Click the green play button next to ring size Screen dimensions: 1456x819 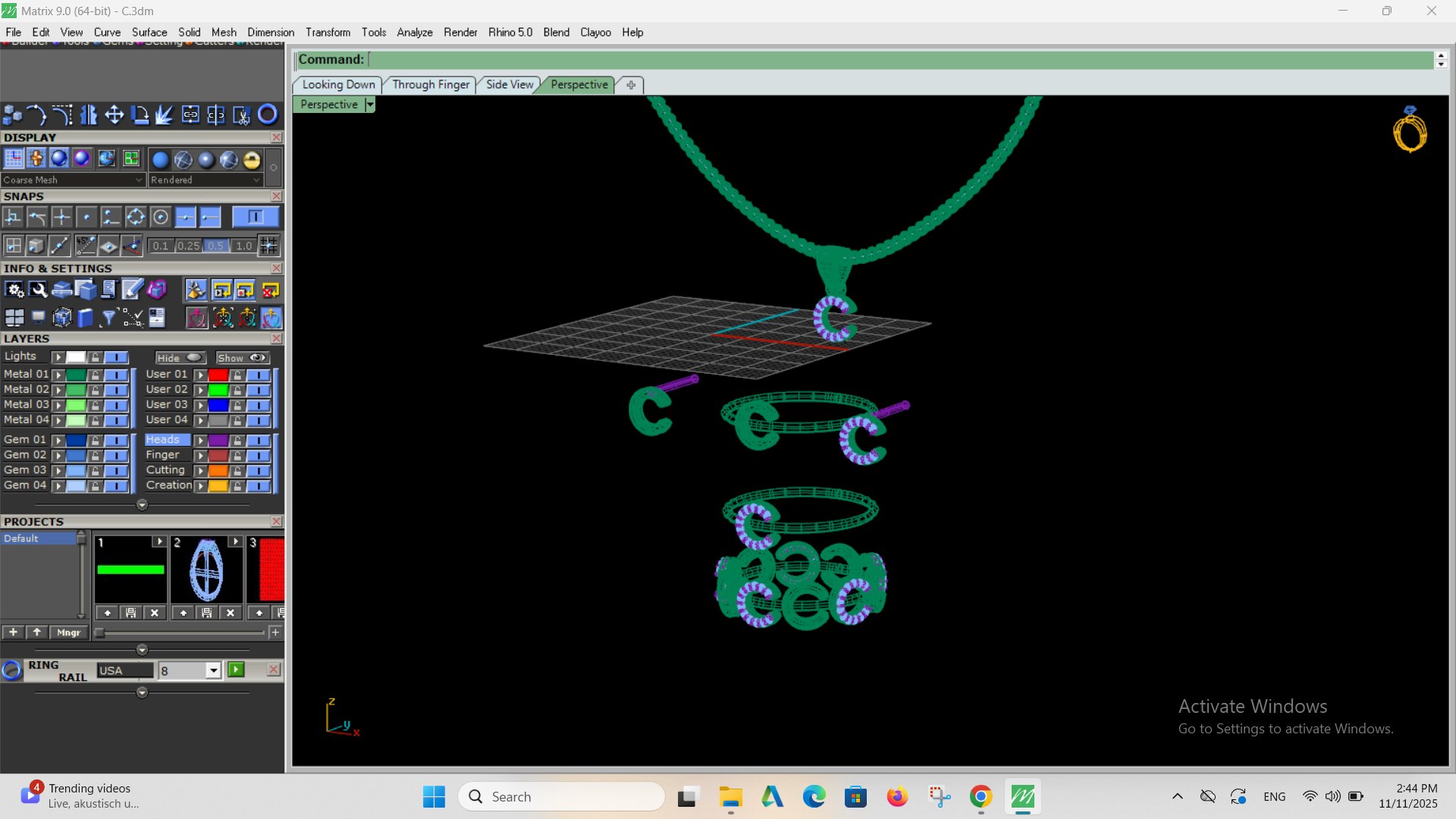237,670
